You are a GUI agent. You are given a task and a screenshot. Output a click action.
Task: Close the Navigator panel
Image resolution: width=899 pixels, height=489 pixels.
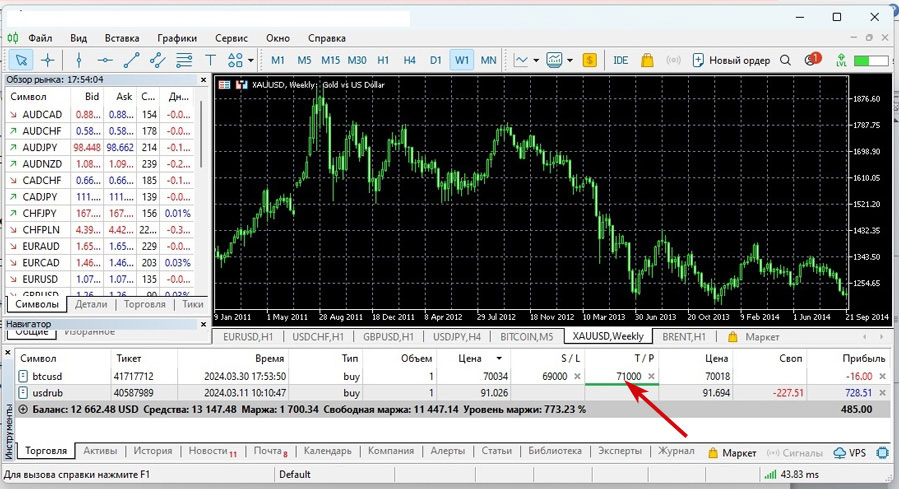(x=203, y=324)
